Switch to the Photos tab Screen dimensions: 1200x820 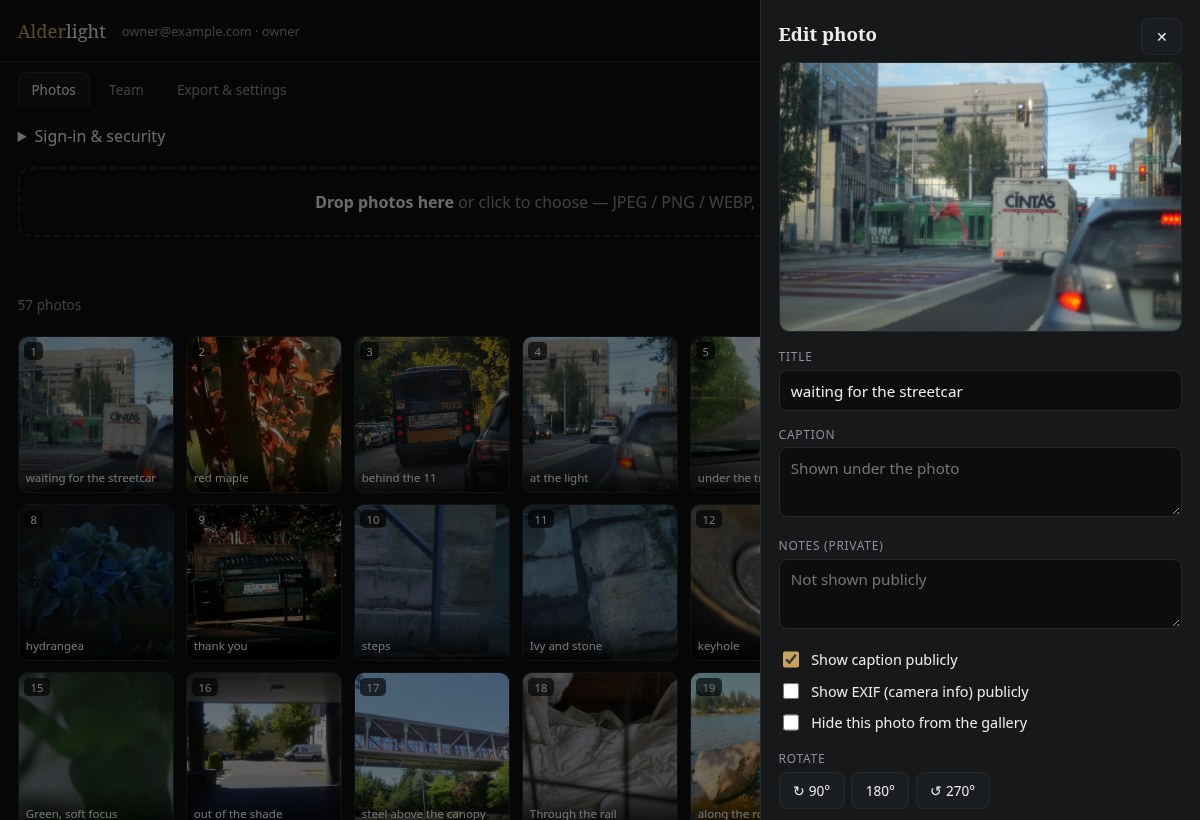(54, 90)
